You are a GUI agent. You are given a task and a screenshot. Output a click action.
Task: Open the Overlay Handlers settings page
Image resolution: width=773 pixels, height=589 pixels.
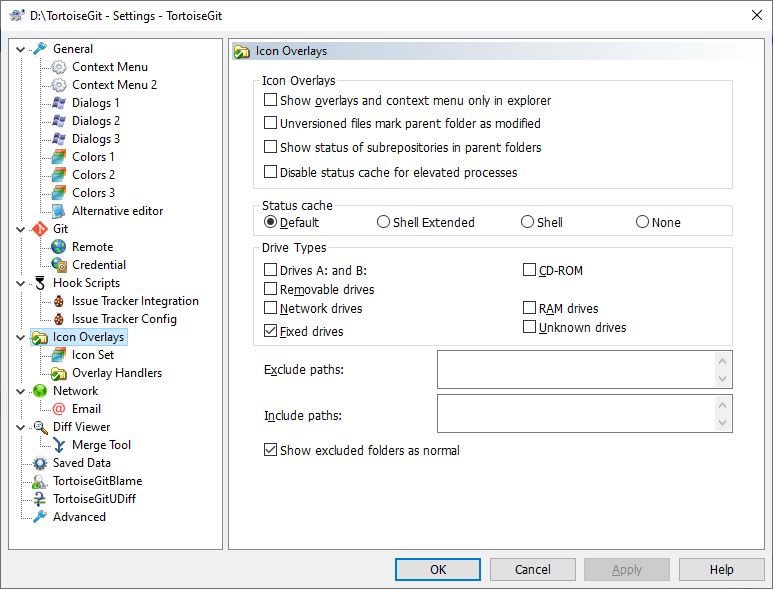116,373
